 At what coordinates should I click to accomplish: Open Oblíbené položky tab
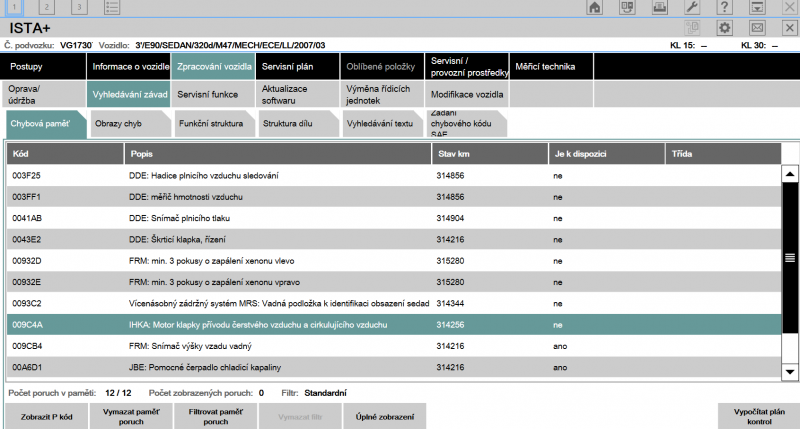coord(382,66)
